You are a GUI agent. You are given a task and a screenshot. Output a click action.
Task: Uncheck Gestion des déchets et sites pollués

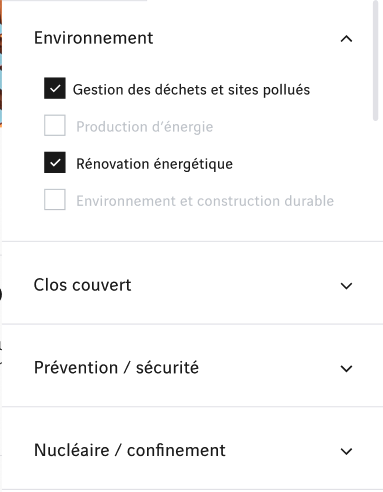[x=55, y=88]
